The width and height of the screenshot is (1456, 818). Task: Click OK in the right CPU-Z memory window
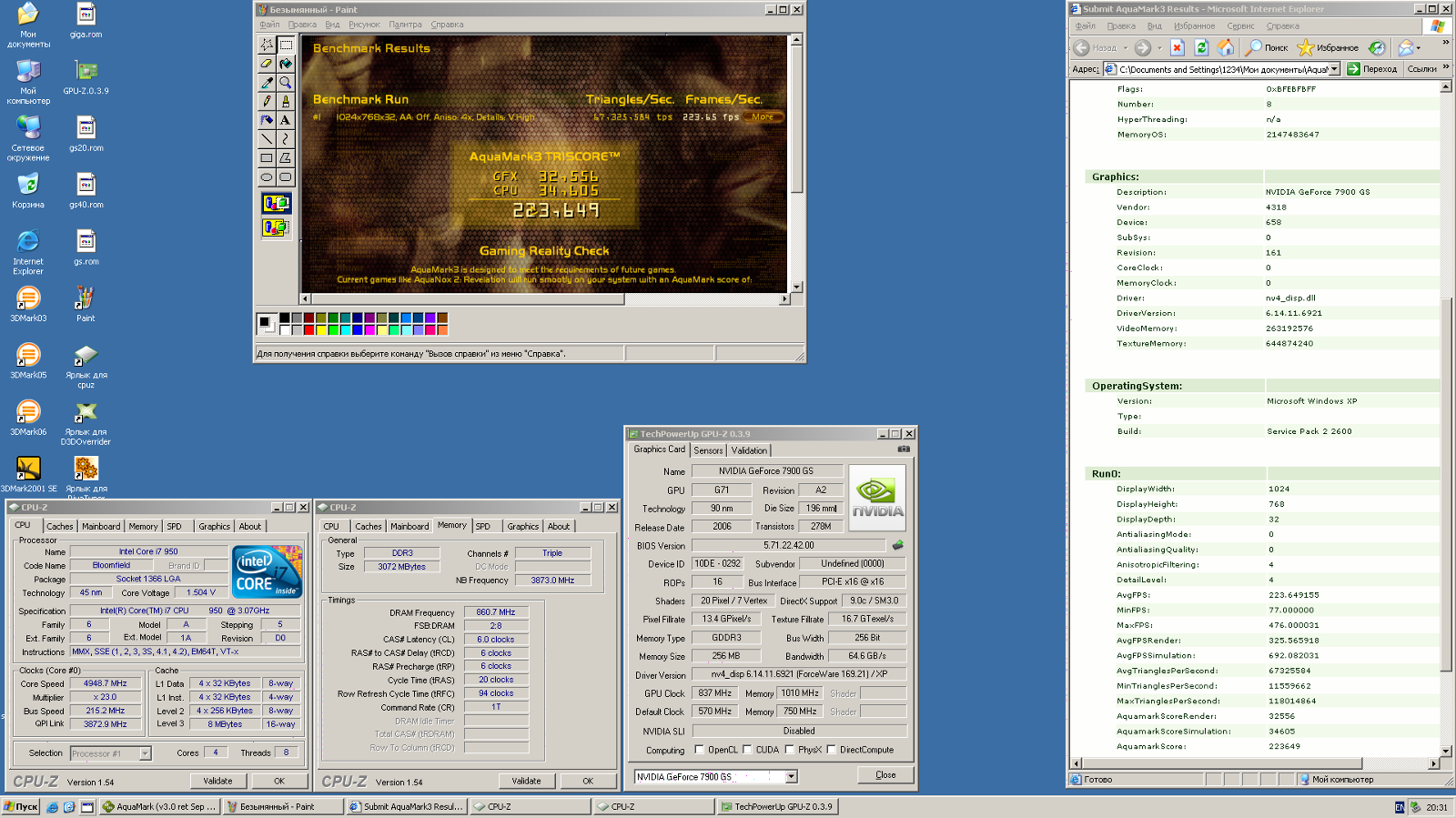coord(588,781)
